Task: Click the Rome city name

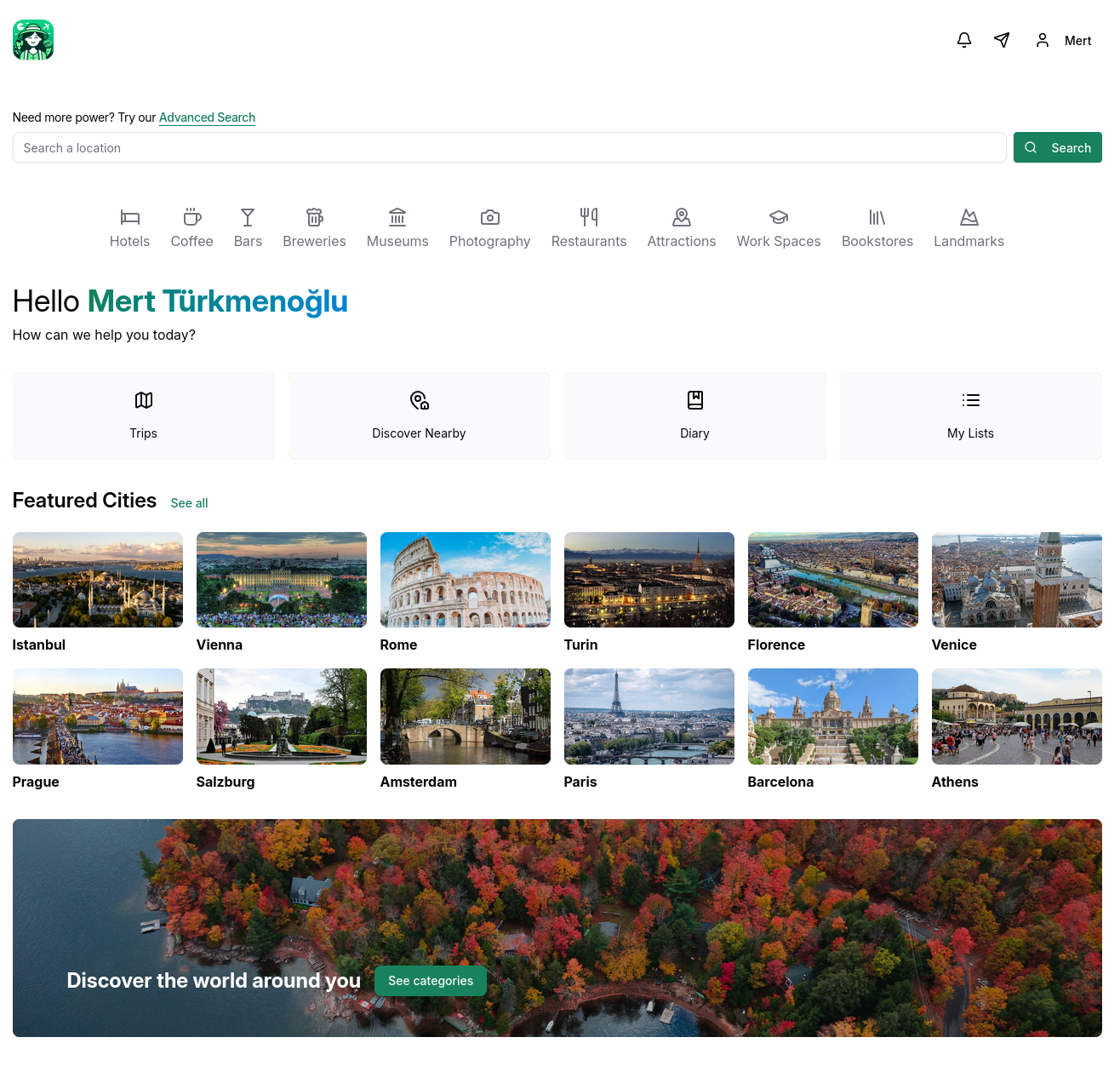Action: tap(399, 645)
